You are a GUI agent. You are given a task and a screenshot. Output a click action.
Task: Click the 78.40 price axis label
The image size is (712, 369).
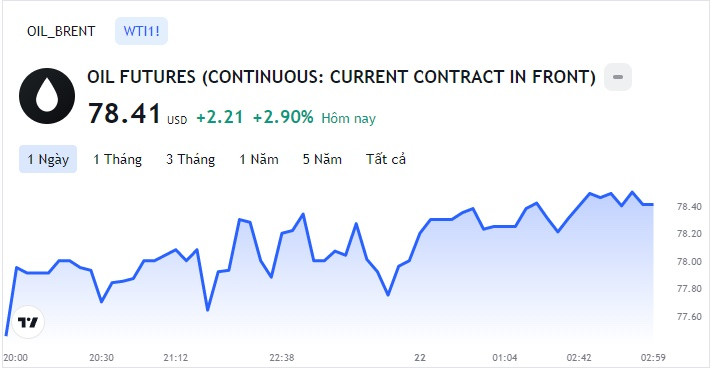click(x=688, y=207)
